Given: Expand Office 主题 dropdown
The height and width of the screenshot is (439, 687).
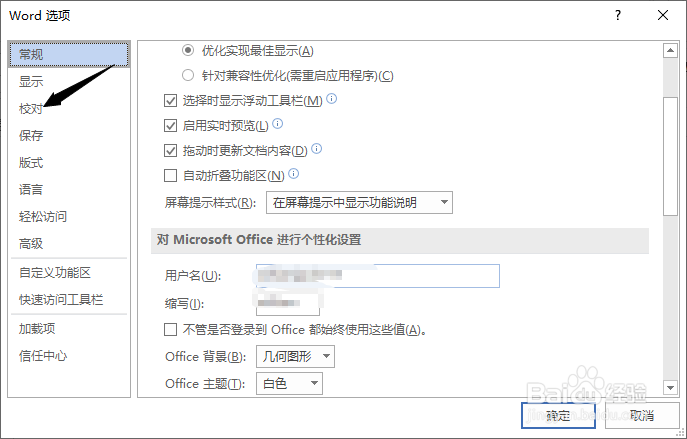Looking at the screenshot, I should 290,383.
